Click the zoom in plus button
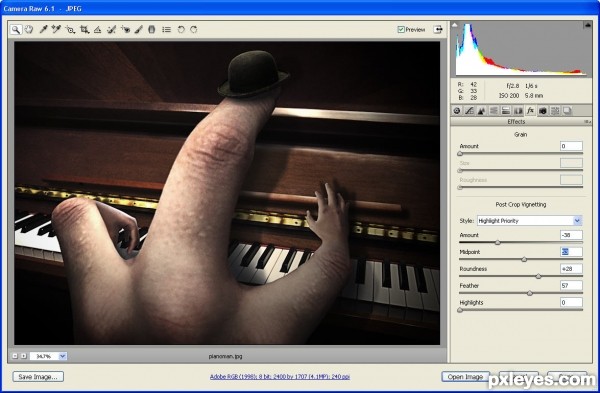 pyautogui.click(x=24, y=356)
